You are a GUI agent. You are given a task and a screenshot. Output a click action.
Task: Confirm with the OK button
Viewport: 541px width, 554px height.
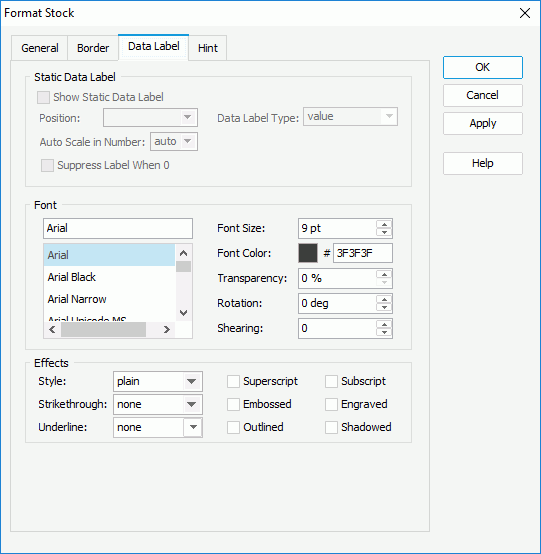[x=483, y=67]
